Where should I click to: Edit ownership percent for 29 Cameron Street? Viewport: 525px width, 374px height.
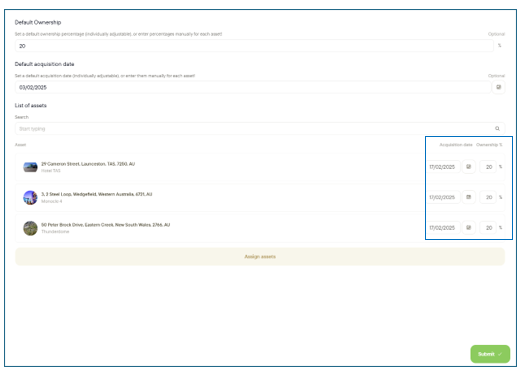pos(488,167)
